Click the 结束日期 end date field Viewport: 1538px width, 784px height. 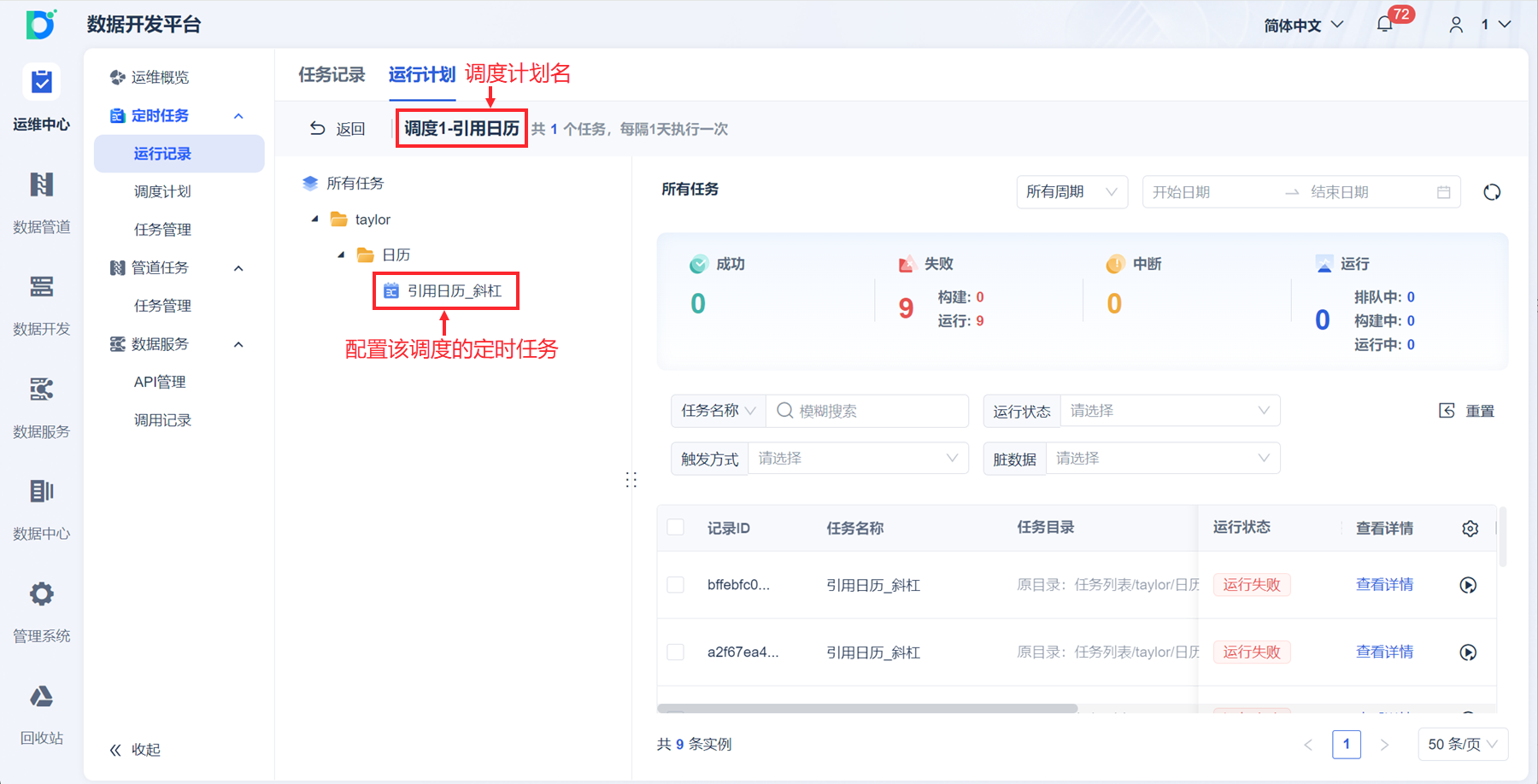[1367, 192]
